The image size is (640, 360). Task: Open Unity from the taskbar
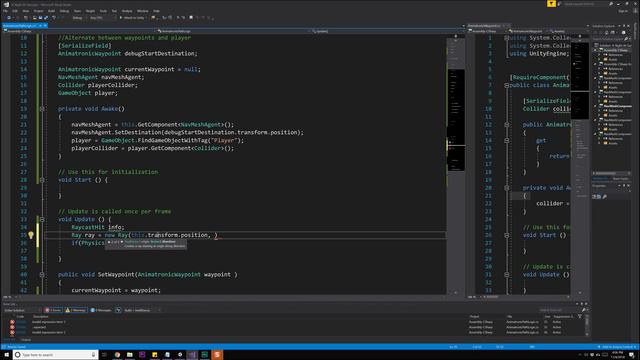pyautogui.click(x=180, y=355)
